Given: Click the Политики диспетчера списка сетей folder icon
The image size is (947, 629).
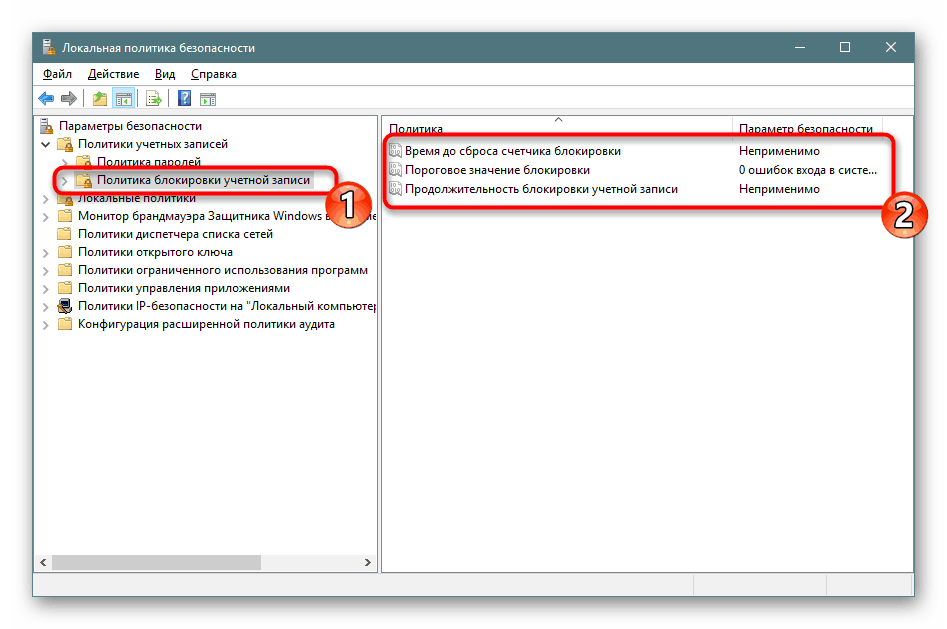Looking at the screenshot, I should tap(65, 234).
